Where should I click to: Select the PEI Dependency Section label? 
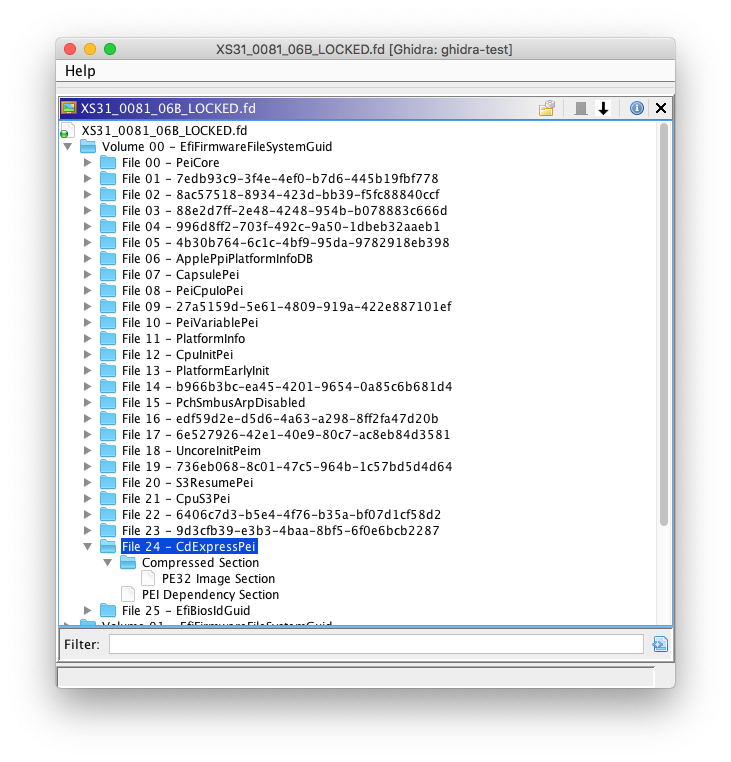coord(210,594)
